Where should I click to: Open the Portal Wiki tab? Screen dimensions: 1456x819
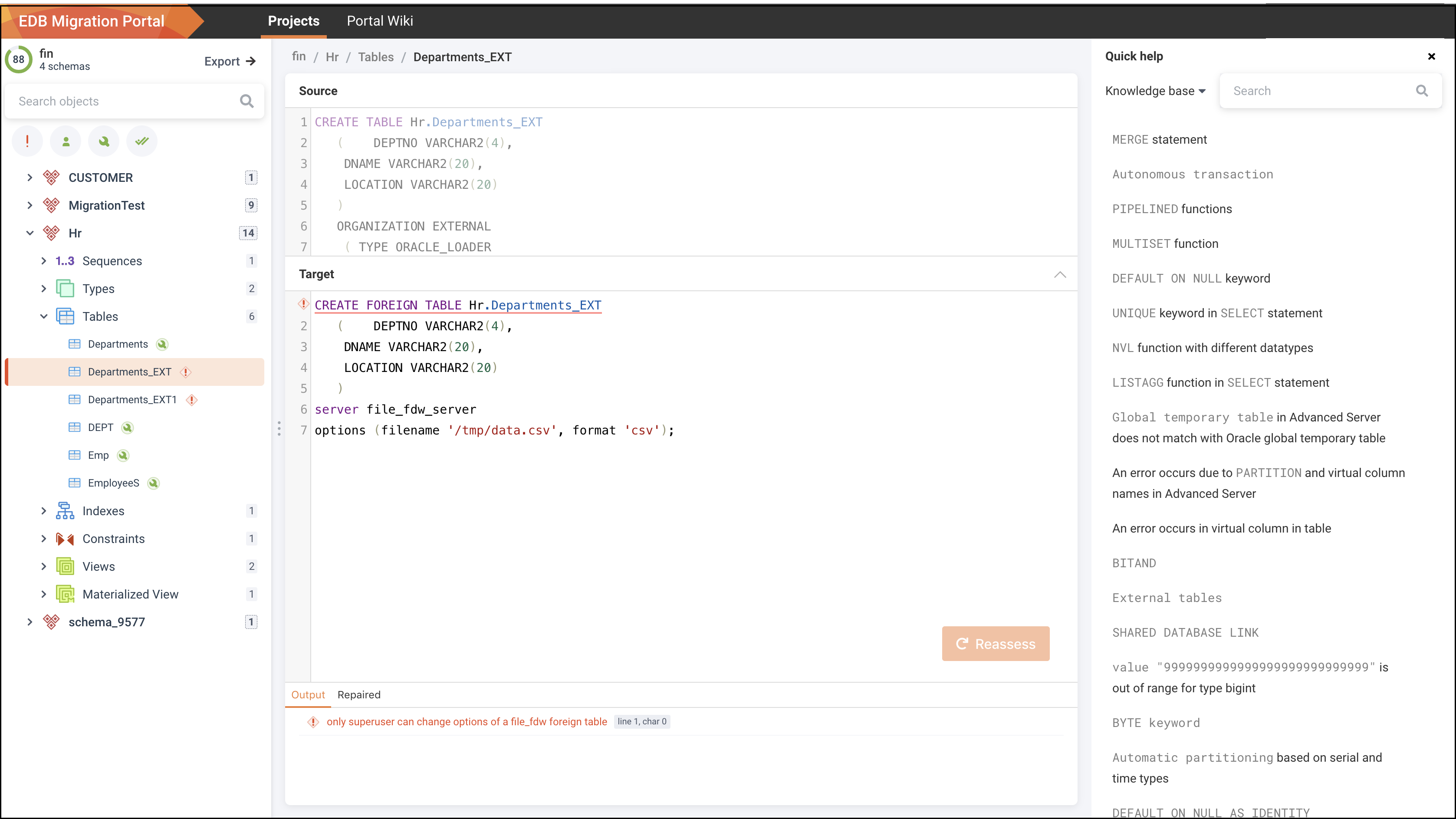click(x=380, y=21)
